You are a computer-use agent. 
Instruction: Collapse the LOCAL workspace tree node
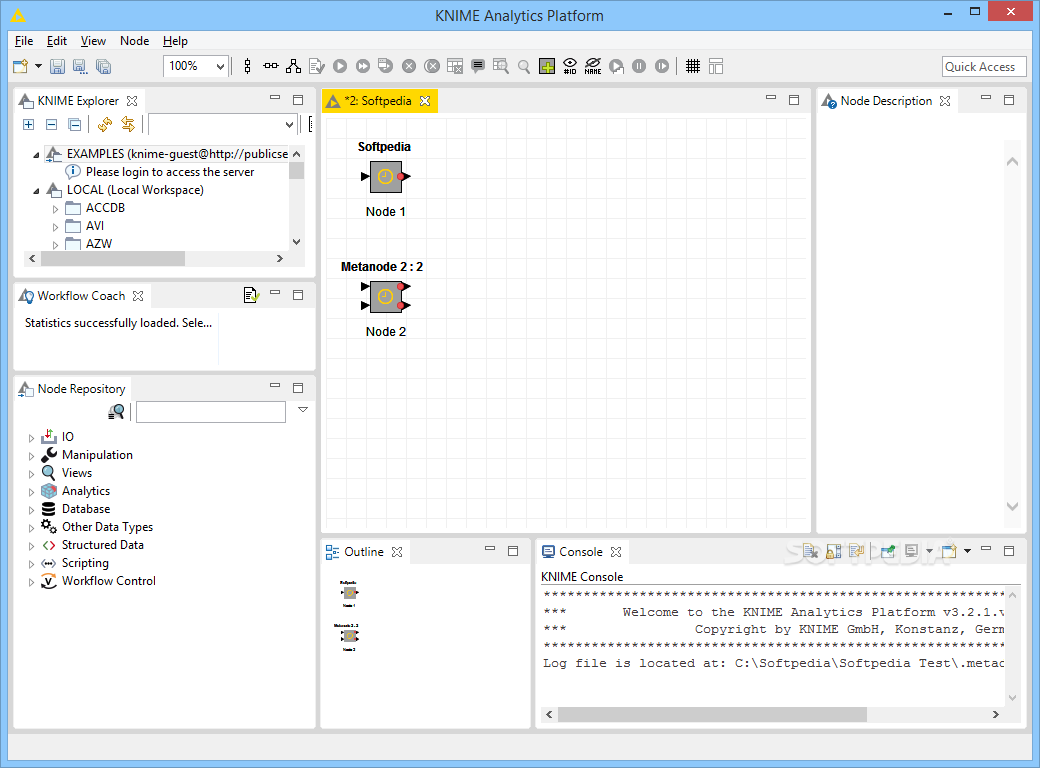point(36,191)
